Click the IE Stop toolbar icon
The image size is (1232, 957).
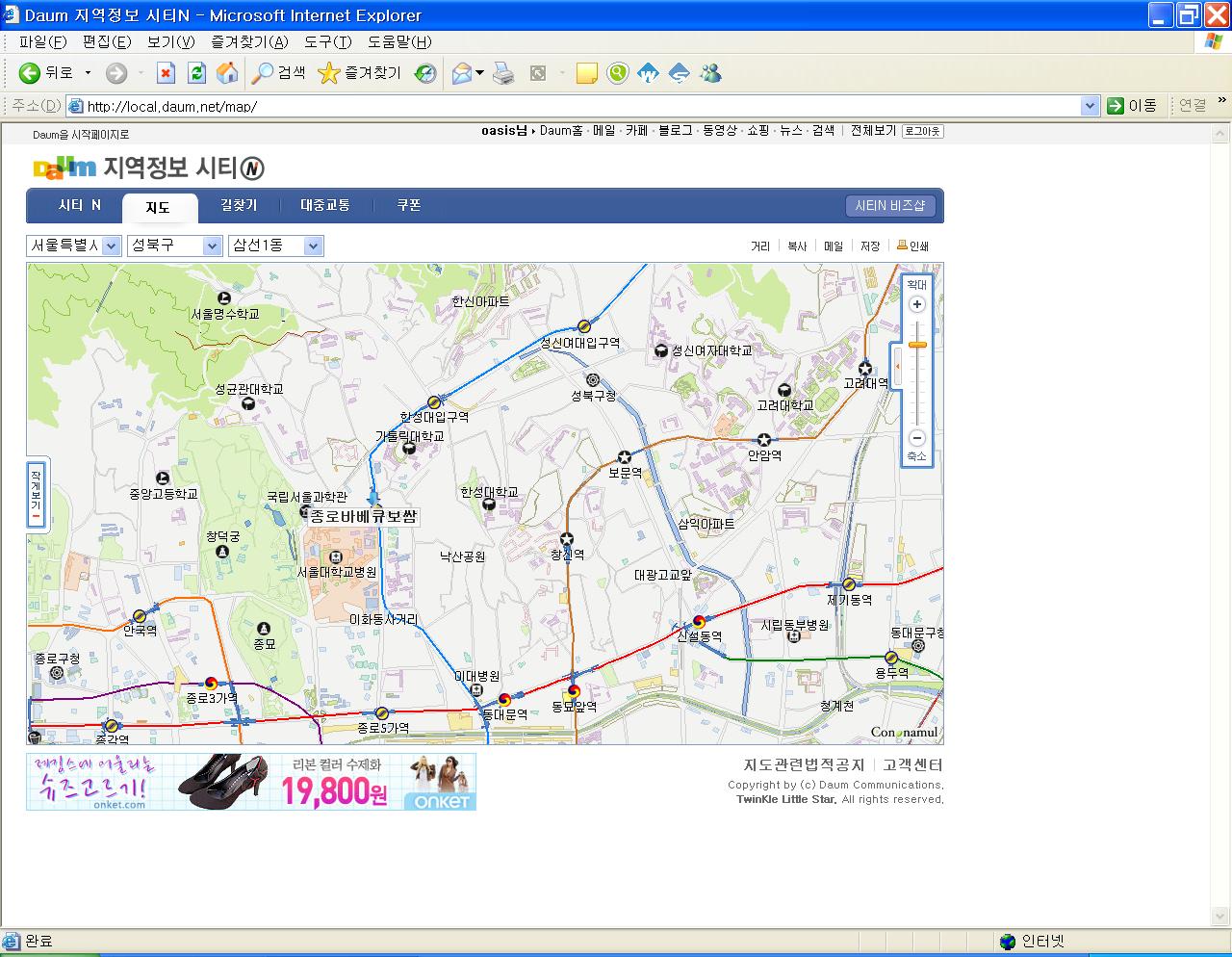pos(166,73)
